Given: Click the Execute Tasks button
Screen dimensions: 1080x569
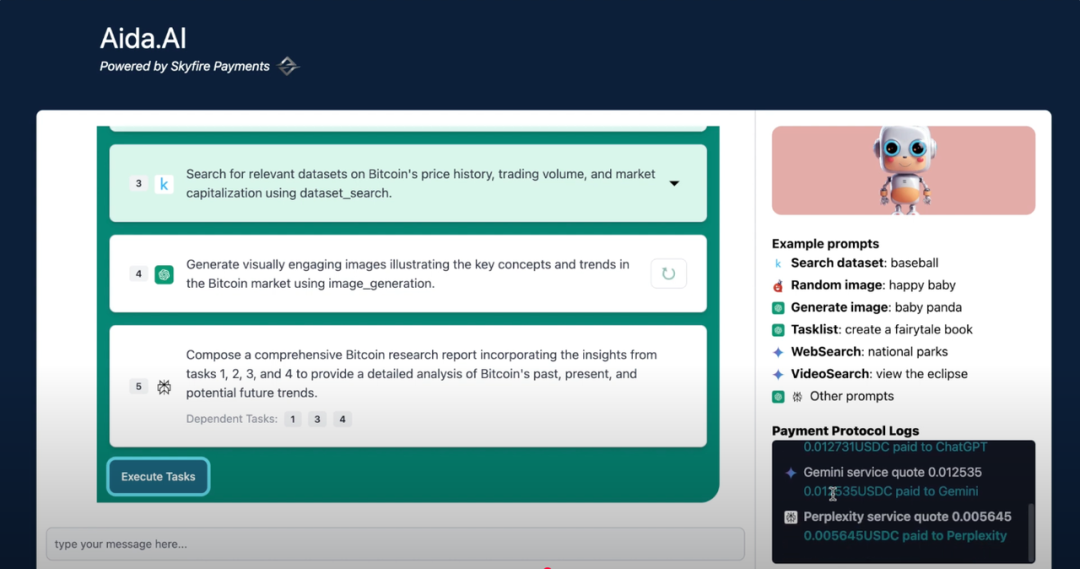Looking at the screenshot, I should click(158, 477).
